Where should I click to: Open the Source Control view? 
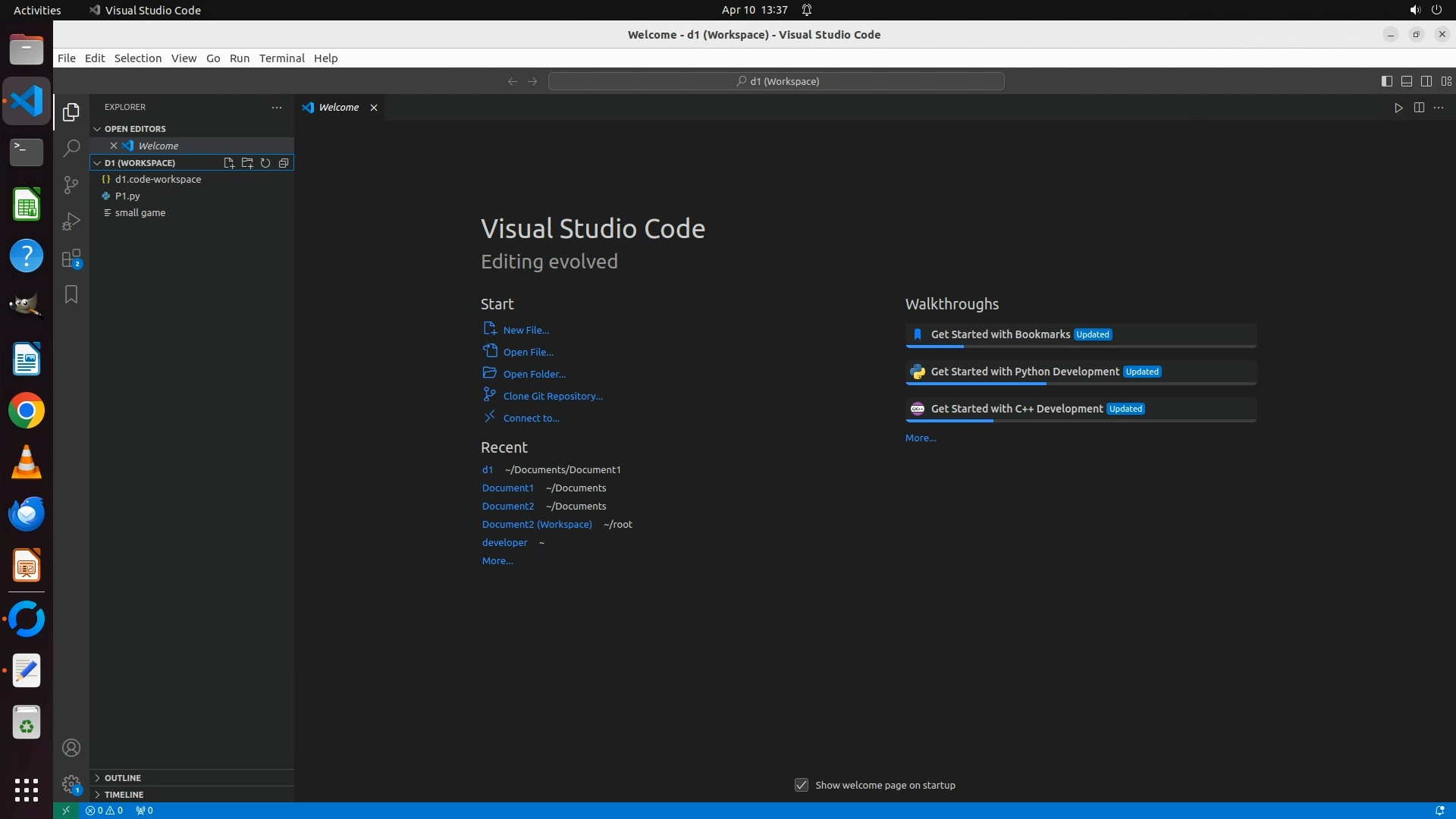71,185
